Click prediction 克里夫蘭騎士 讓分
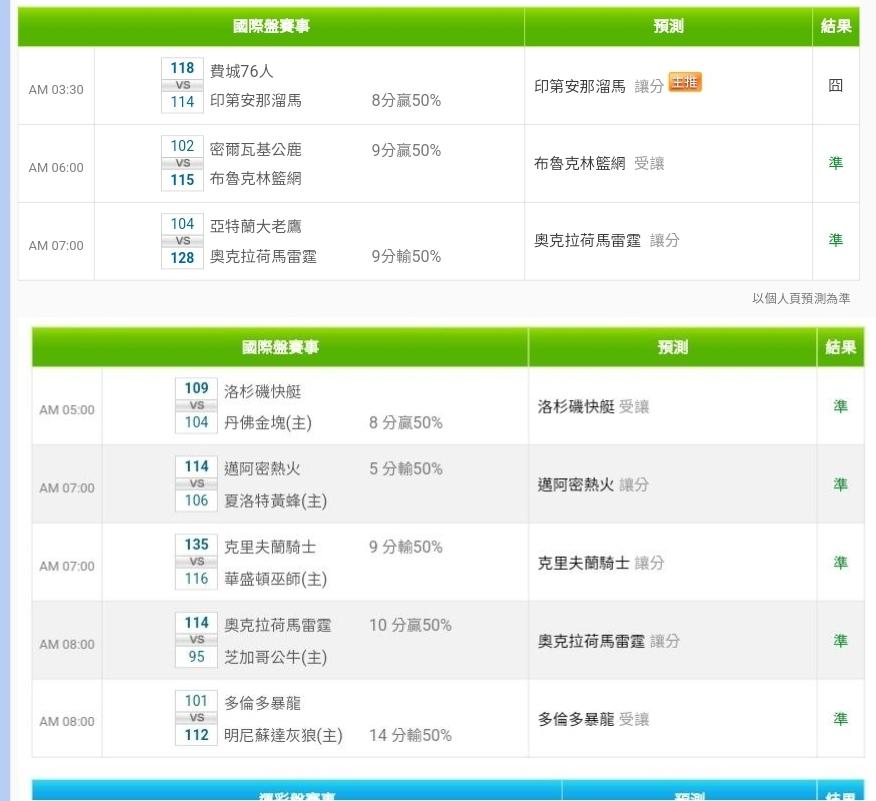 pos(601,563)
